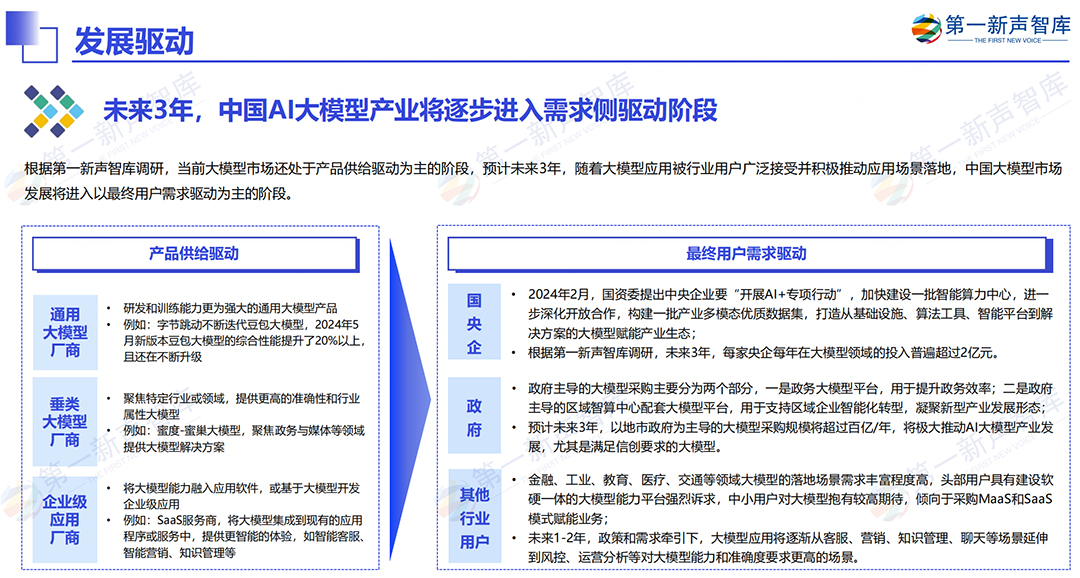Select the 通用大模型厂商 label
Image resolution: width=1080 pixels, height=578 pixels.
[x=64, y=328]
